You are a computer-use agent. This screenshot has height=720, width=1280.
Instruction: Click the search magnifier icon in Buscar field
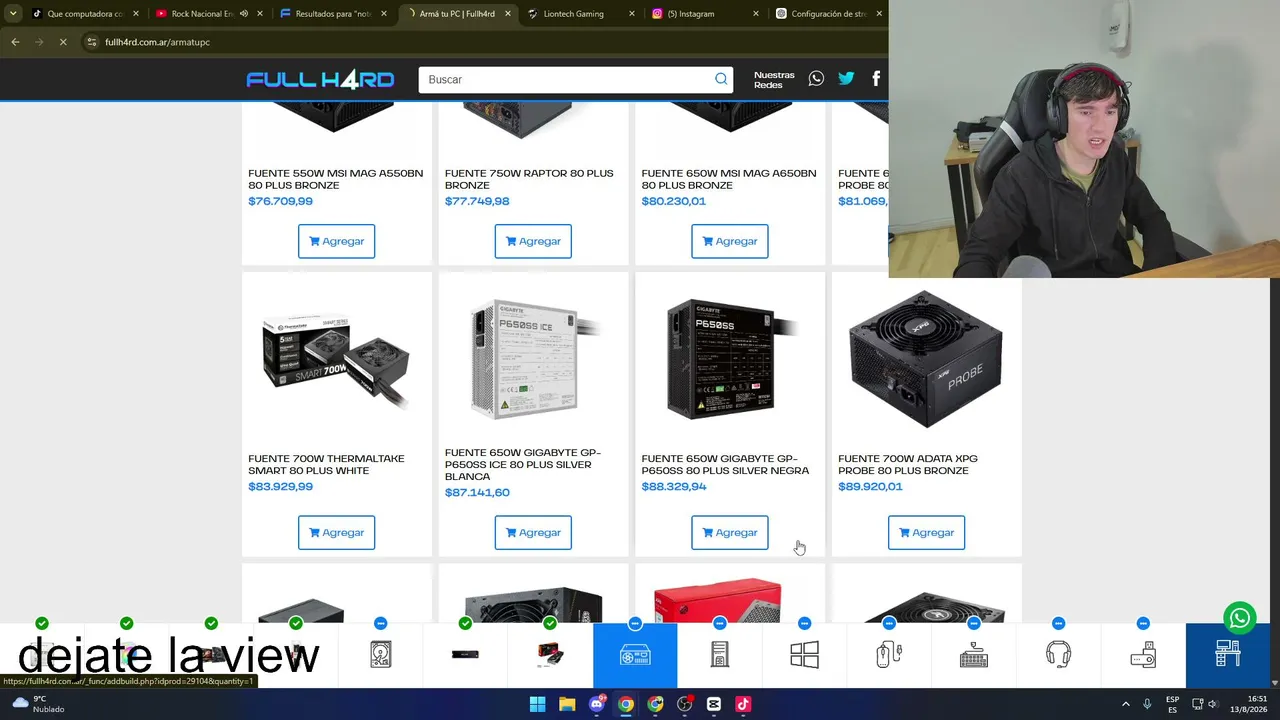721,79
